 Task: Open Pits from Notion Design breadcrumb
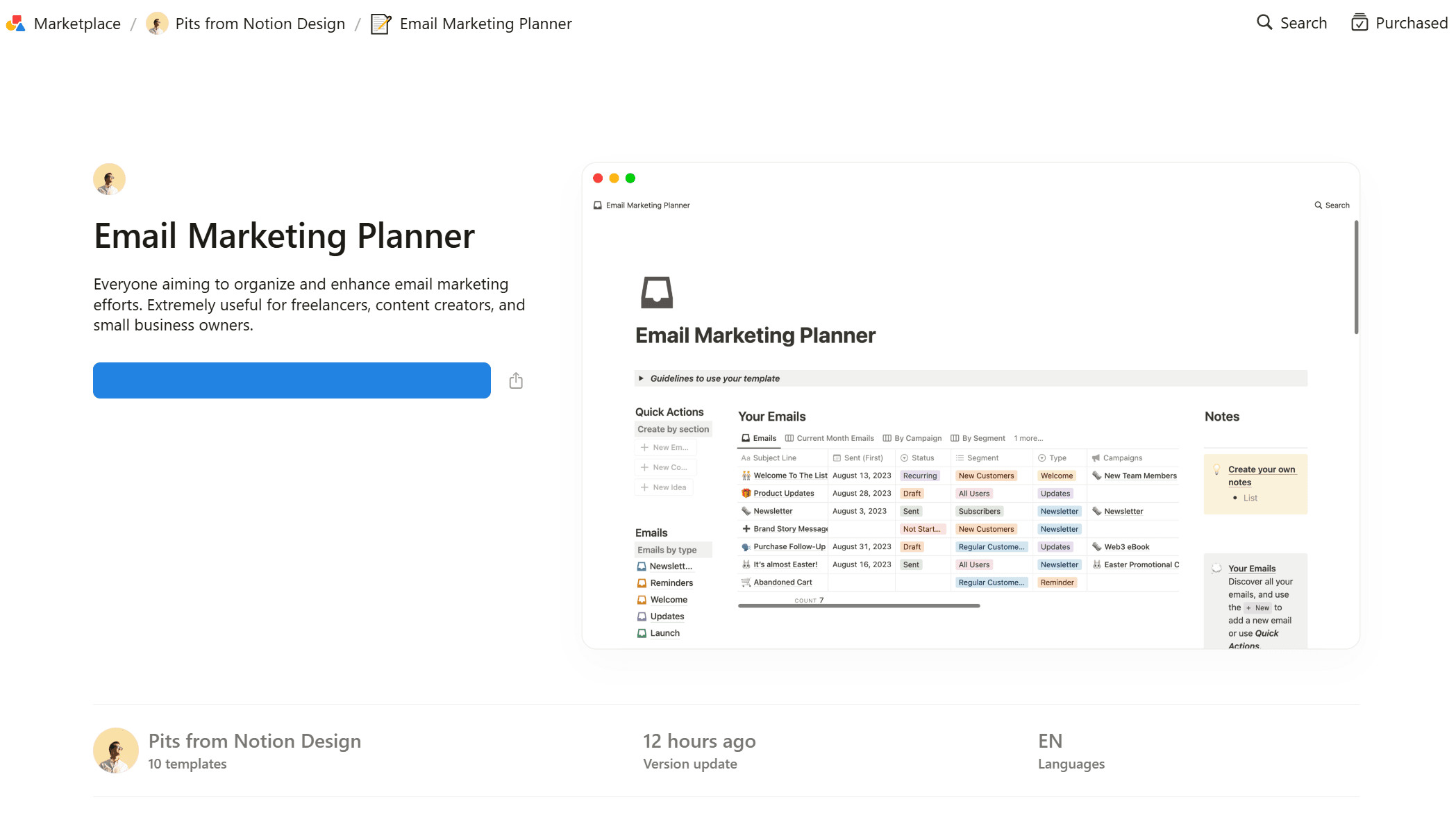(260, 24)
